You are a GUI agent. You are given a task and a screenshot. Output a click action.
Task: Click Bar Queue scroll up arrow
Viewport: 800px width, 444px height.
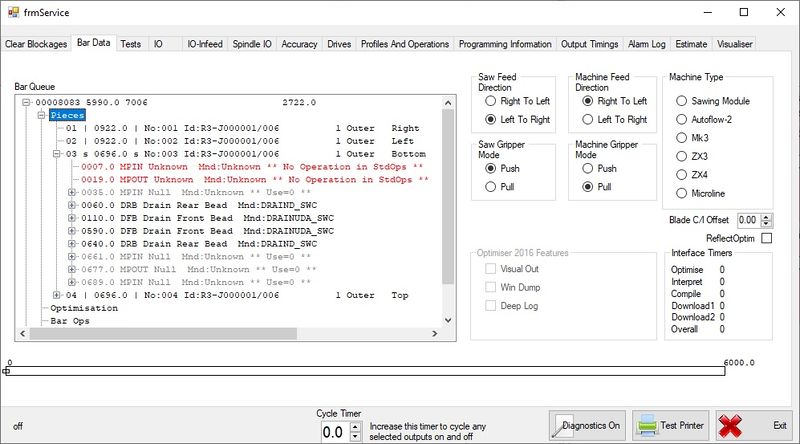(x=448, y=103)
